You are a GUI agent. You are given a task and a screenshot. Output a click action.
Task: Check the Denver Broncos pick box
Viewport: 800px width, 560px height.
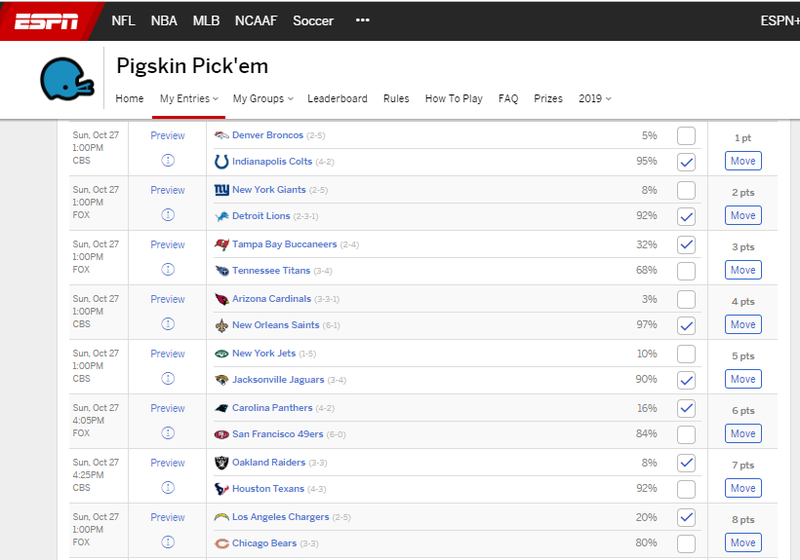686,136
